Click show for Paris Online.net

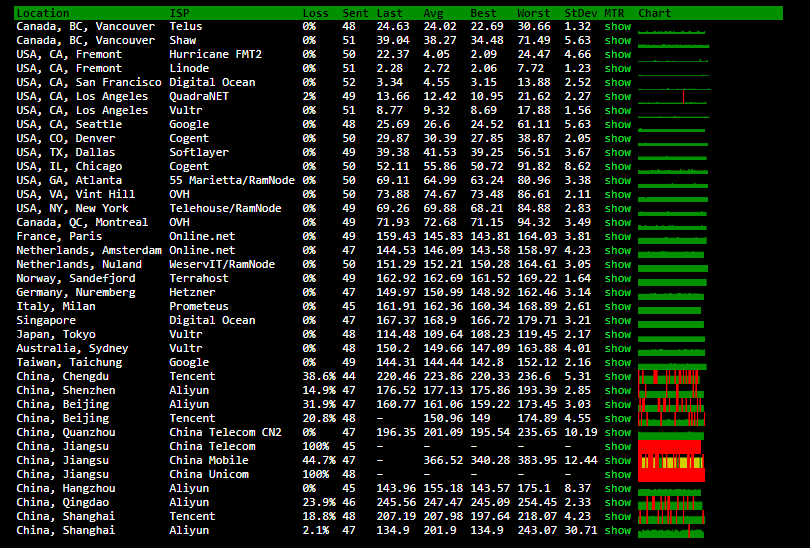pos(618,236)
